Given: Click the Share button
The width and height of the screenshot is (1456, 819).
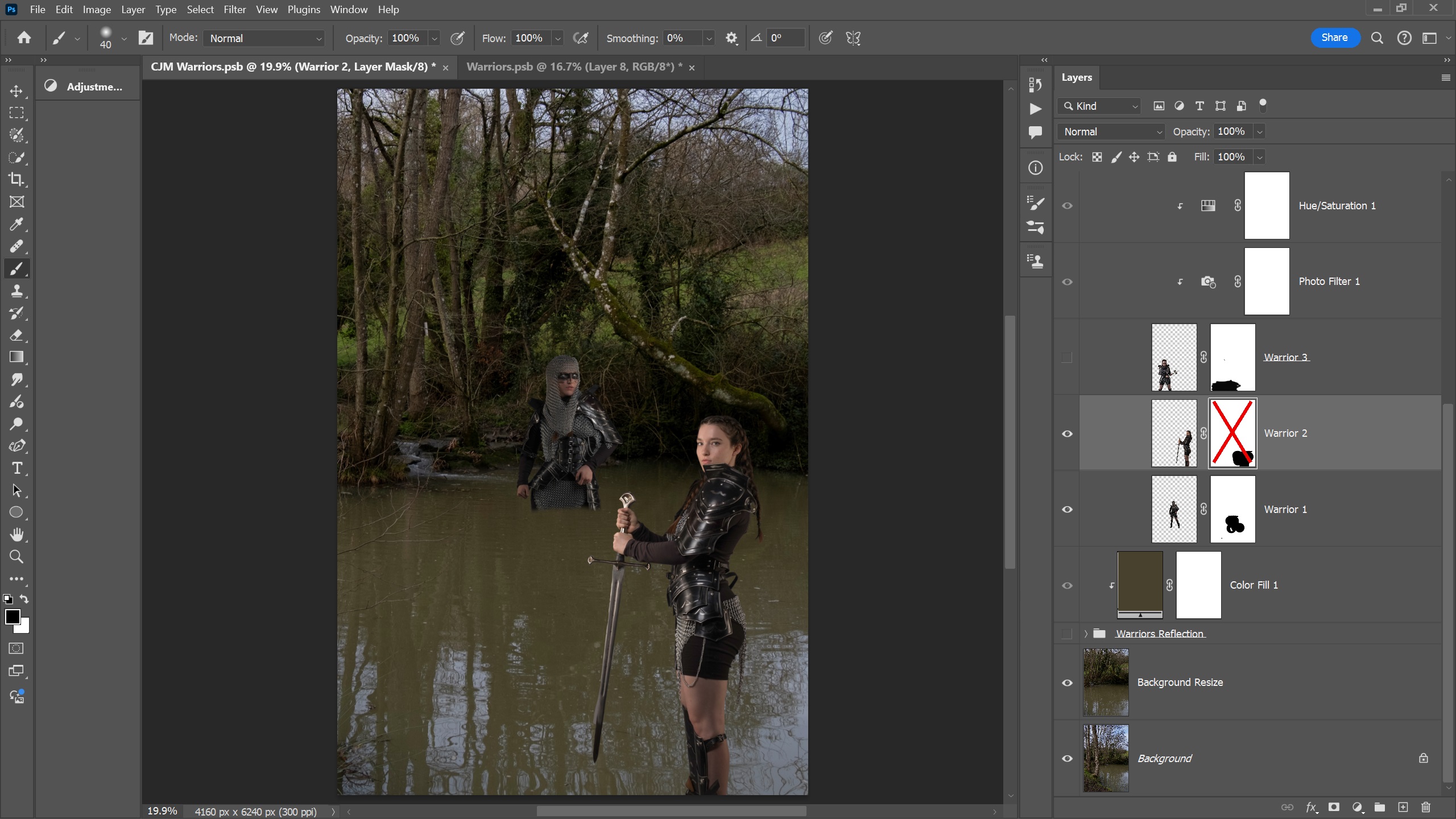Looking at the screenshot, I should click(1334, 38).
